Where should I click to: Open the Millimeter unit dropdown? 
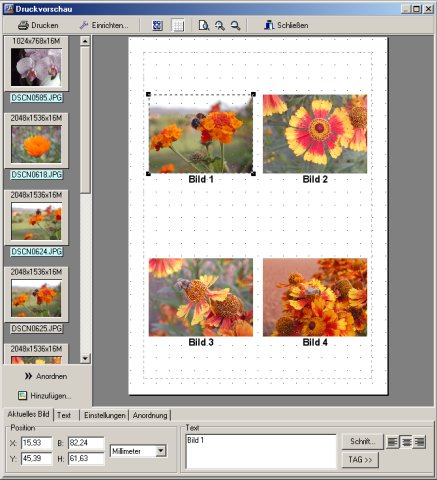click(161, 451)
